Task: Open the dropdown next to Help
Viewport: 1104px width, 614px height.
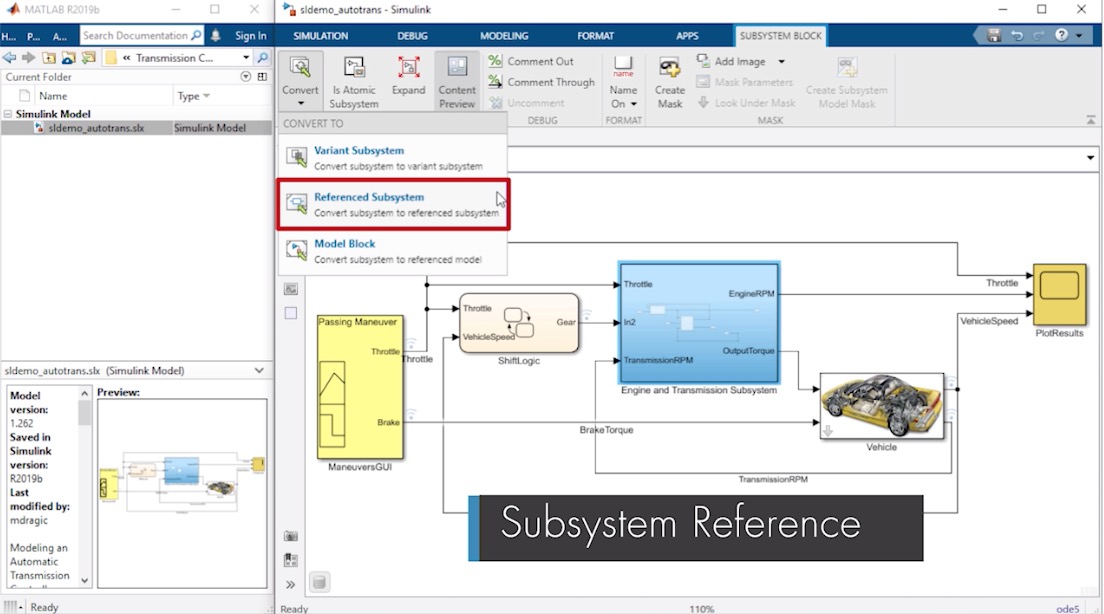Action: point(1079,36)
